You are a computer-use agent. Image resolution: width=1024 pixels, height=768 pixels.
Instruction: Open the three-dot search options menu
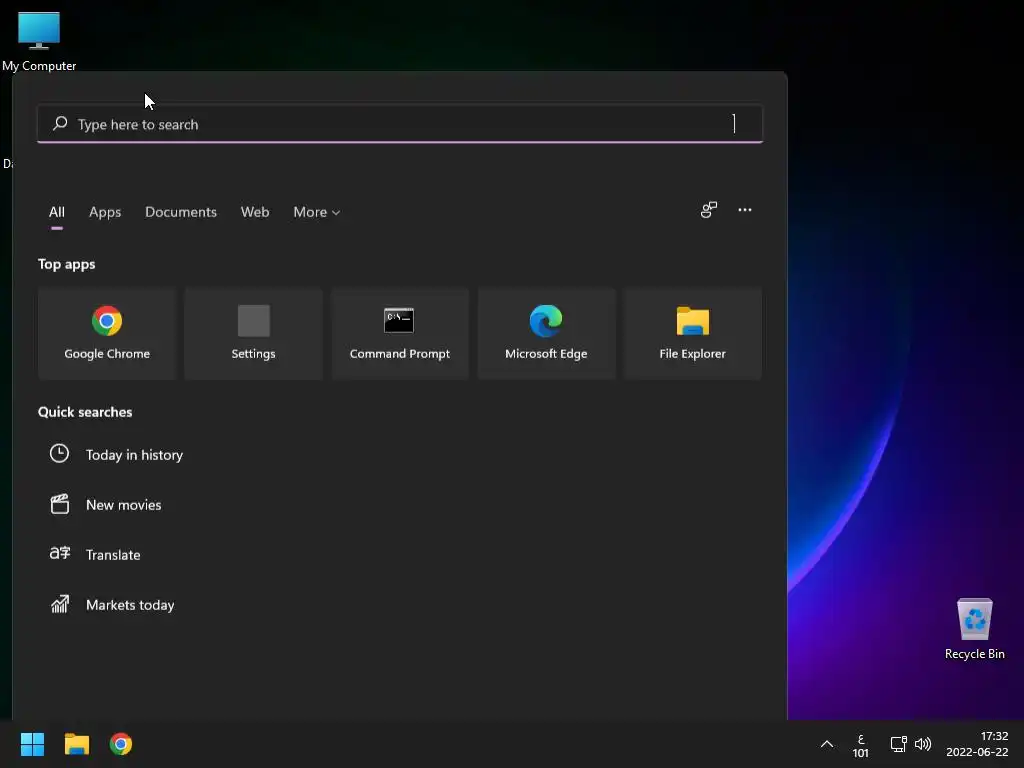pos(744,210)
